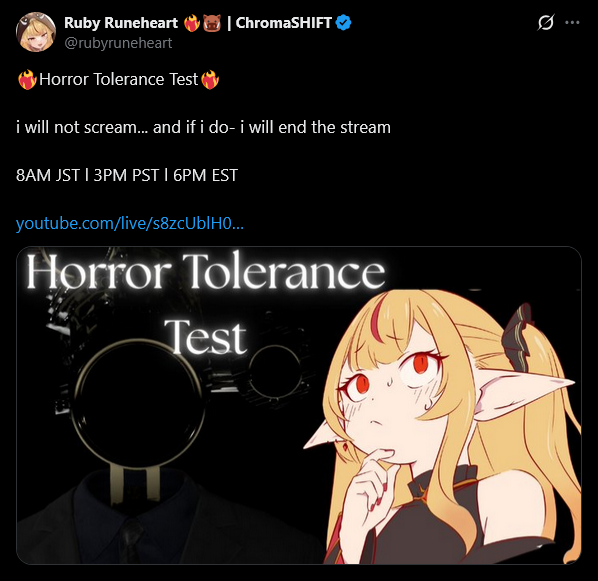The image size is (598, 581).
Task: Click the boar emoji in display name
Action: pyautogui.click(x=212, y=23)
